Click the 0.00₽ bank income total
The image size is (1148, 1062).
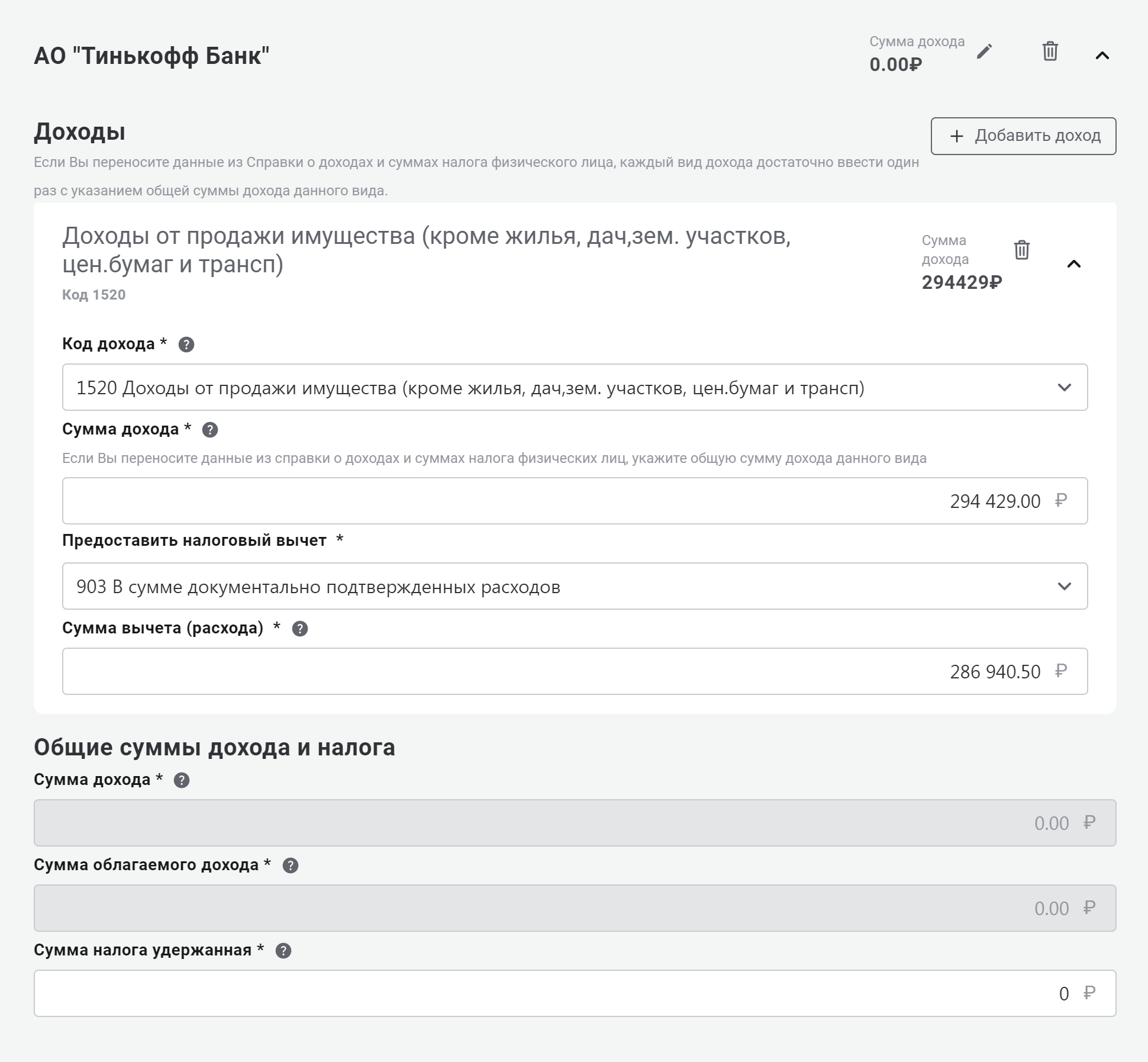(895, 64)
